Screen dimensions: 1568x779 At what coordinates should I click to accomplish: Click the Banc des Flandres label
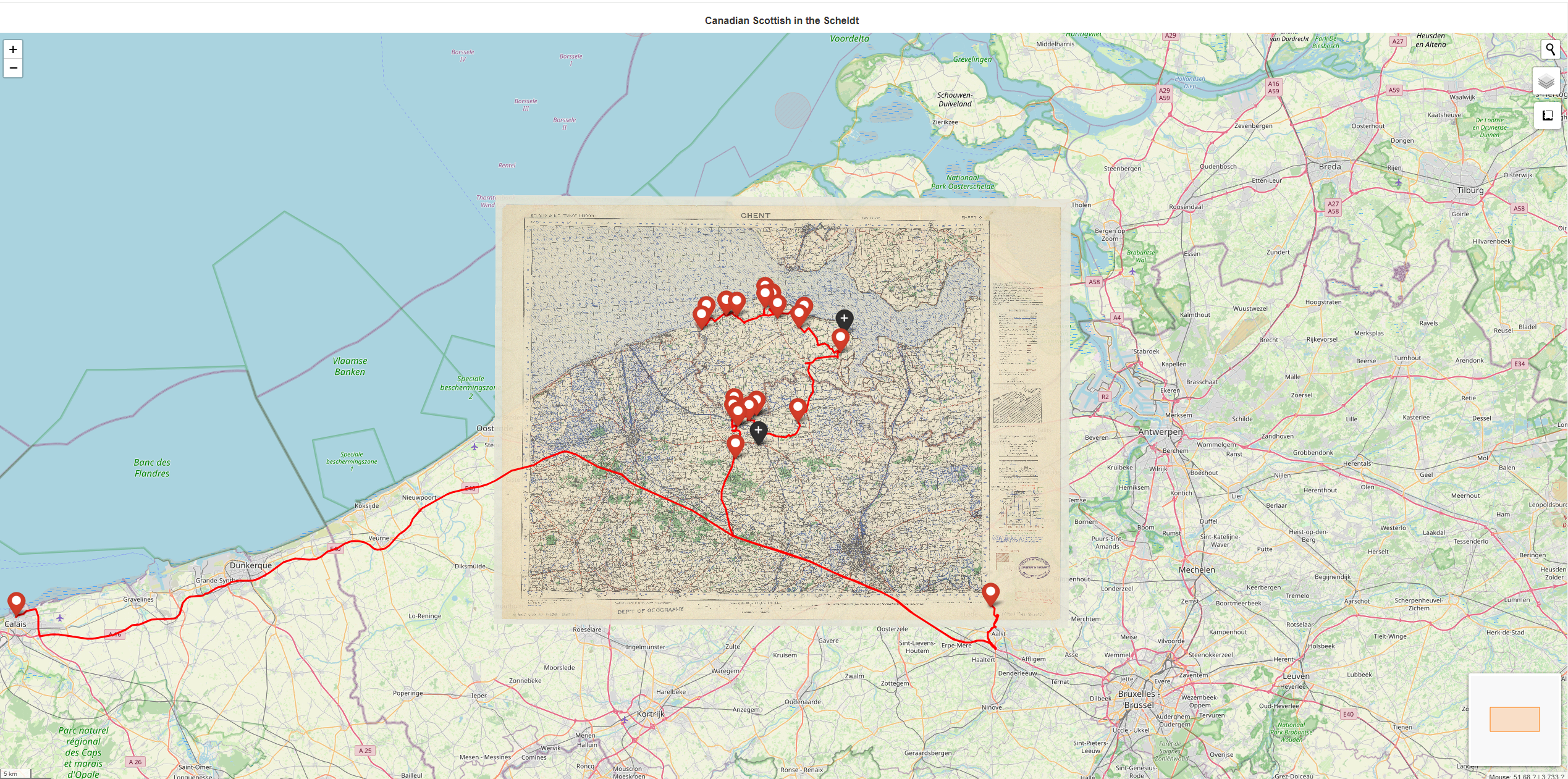pos(152,468)
